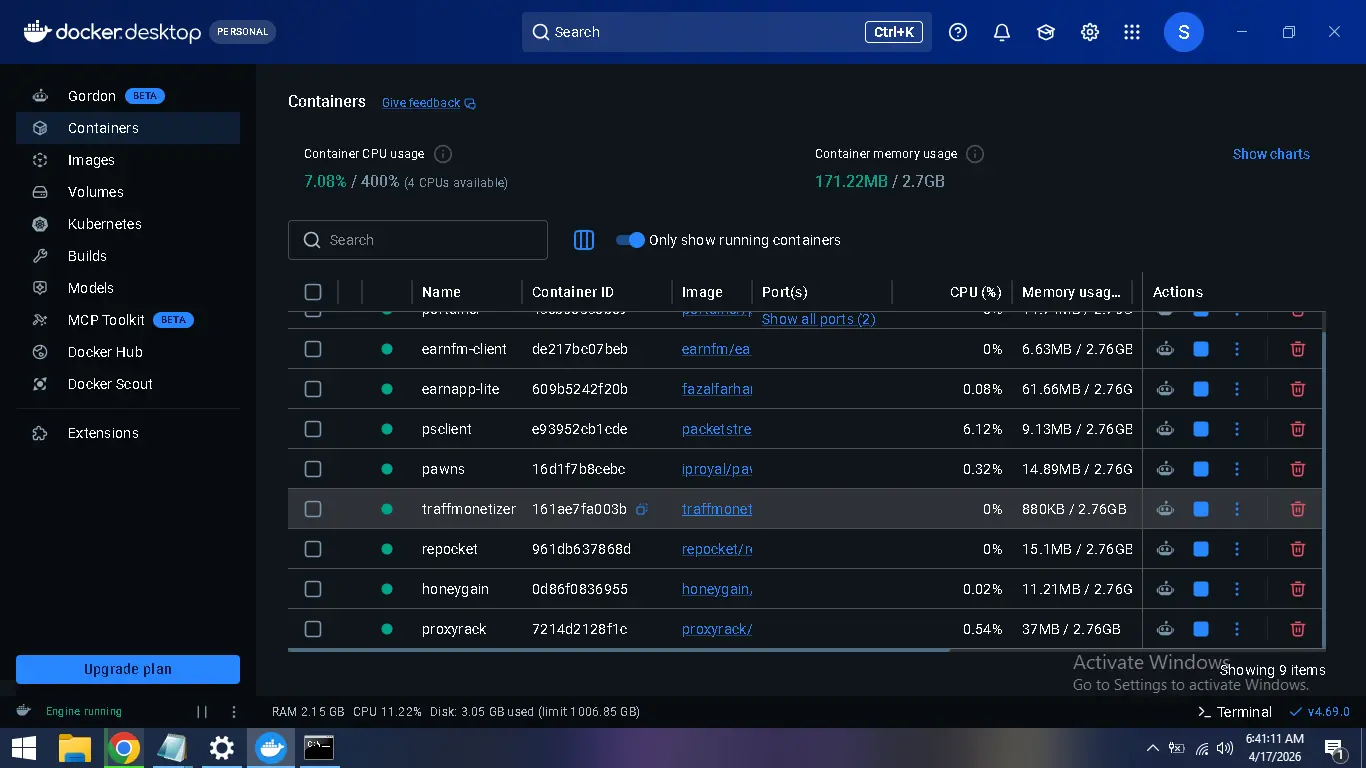
Task: Pause the Docker engine from the footer
Action: (202, 712)
